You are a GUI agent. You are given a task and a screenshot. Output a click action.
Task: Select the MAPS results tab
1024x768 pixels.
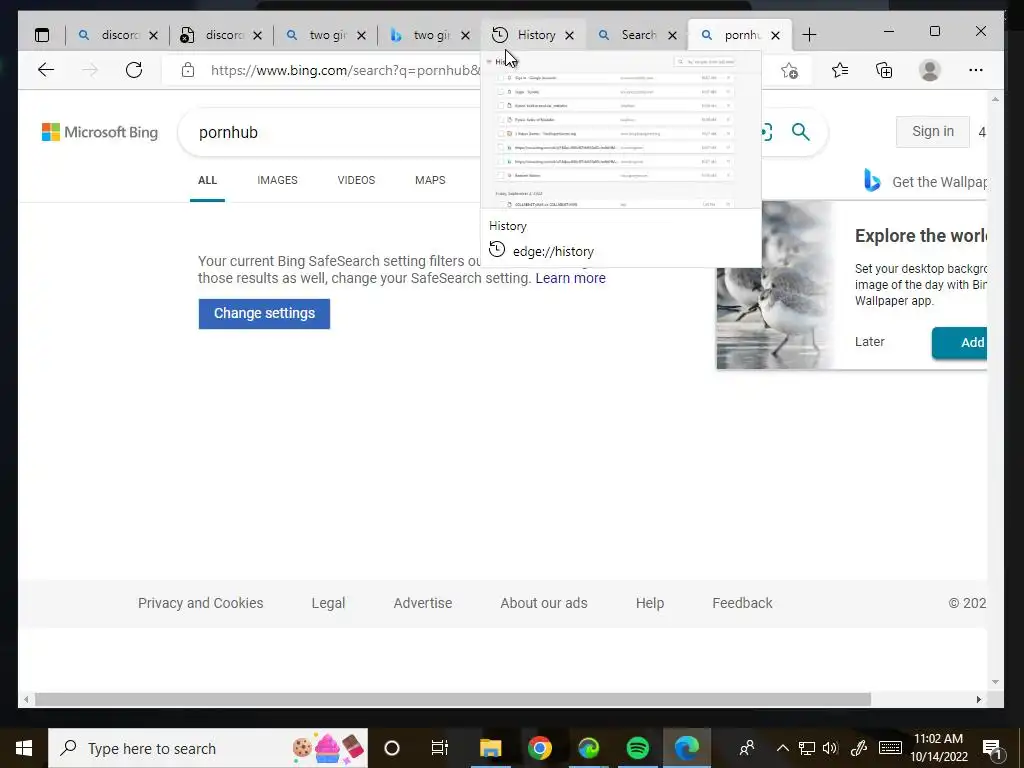[x=430, y=180]
